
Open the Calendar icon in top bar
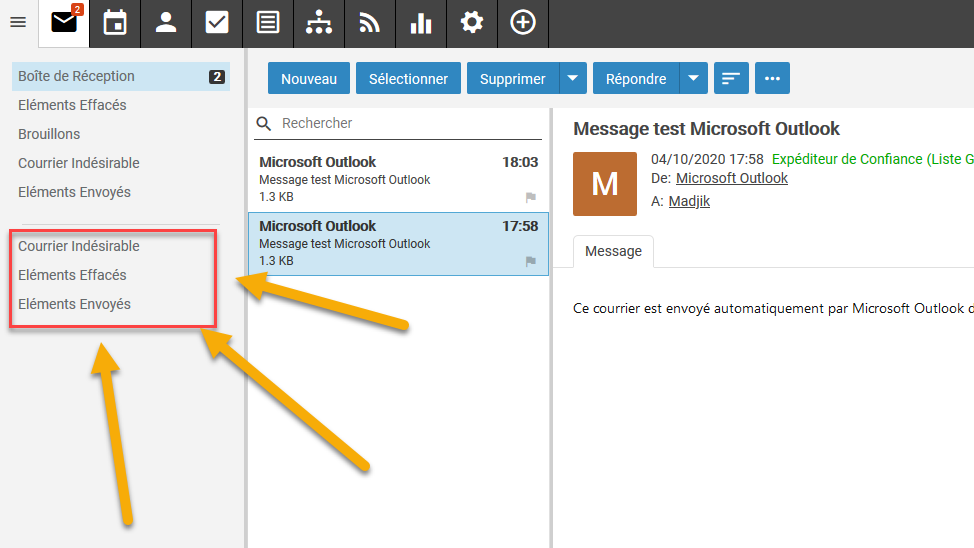tap(115, 23)
